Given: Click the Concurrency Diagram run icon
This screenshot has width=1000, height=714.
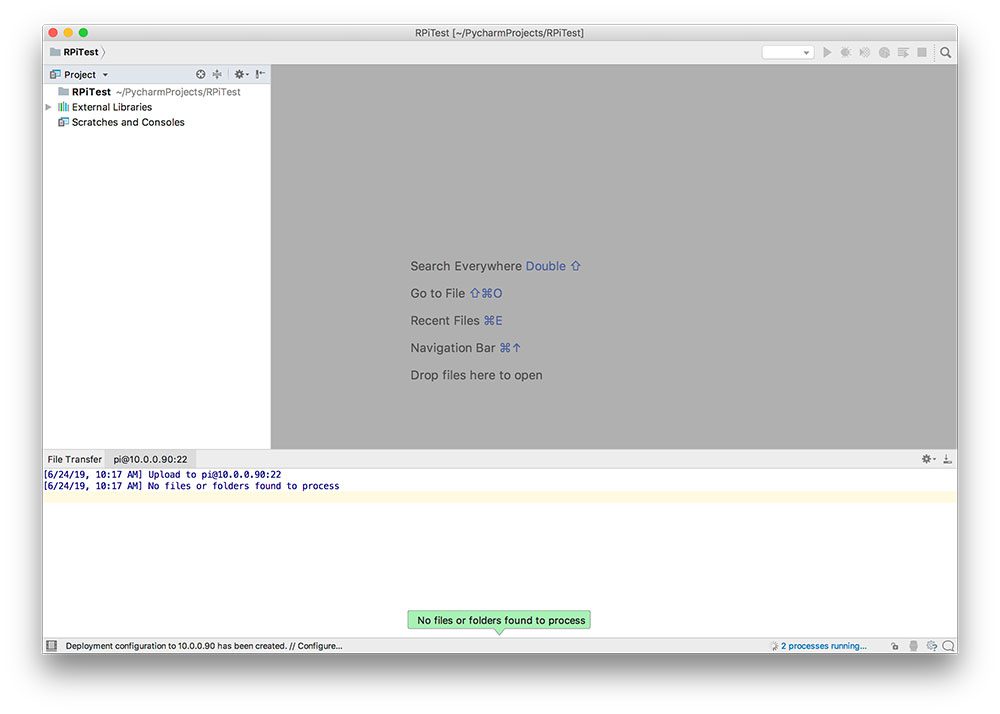Looking at the screenshot, I should click(903, 52).
